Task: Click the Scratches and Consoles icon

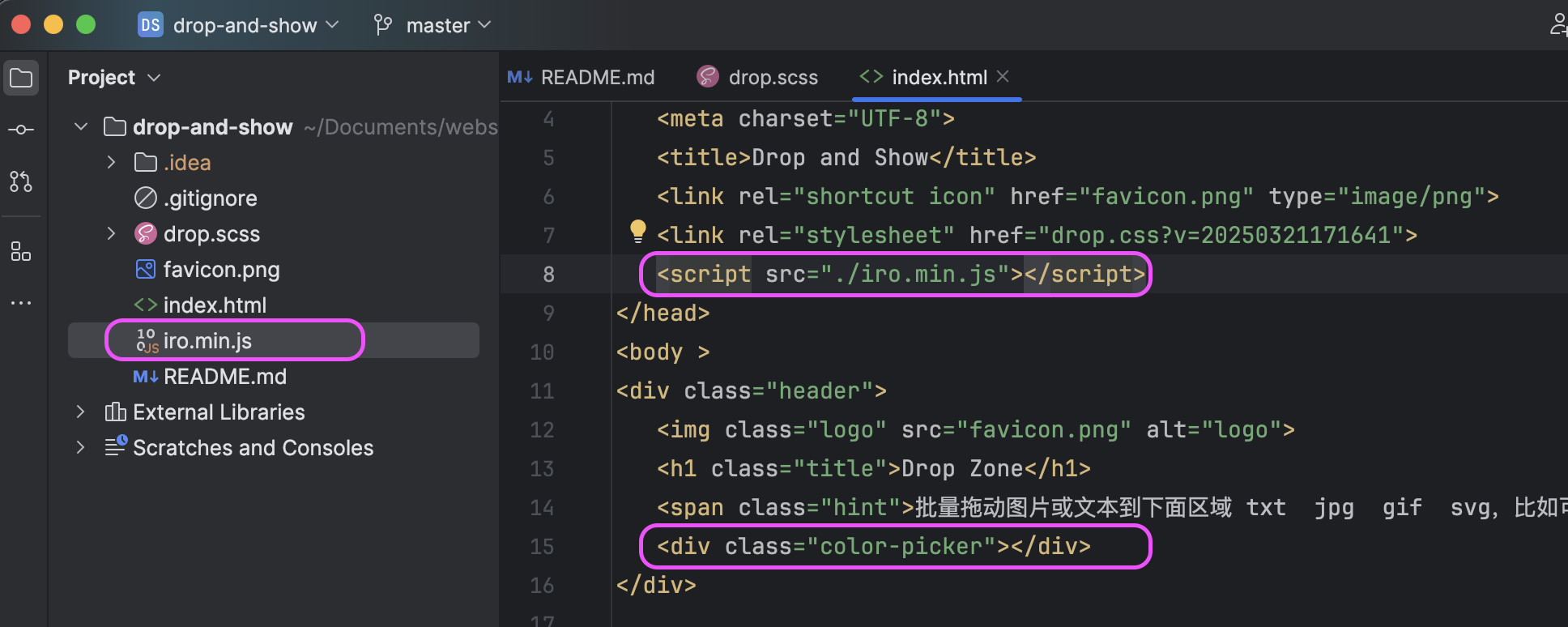Action: [x=116, y=446]
